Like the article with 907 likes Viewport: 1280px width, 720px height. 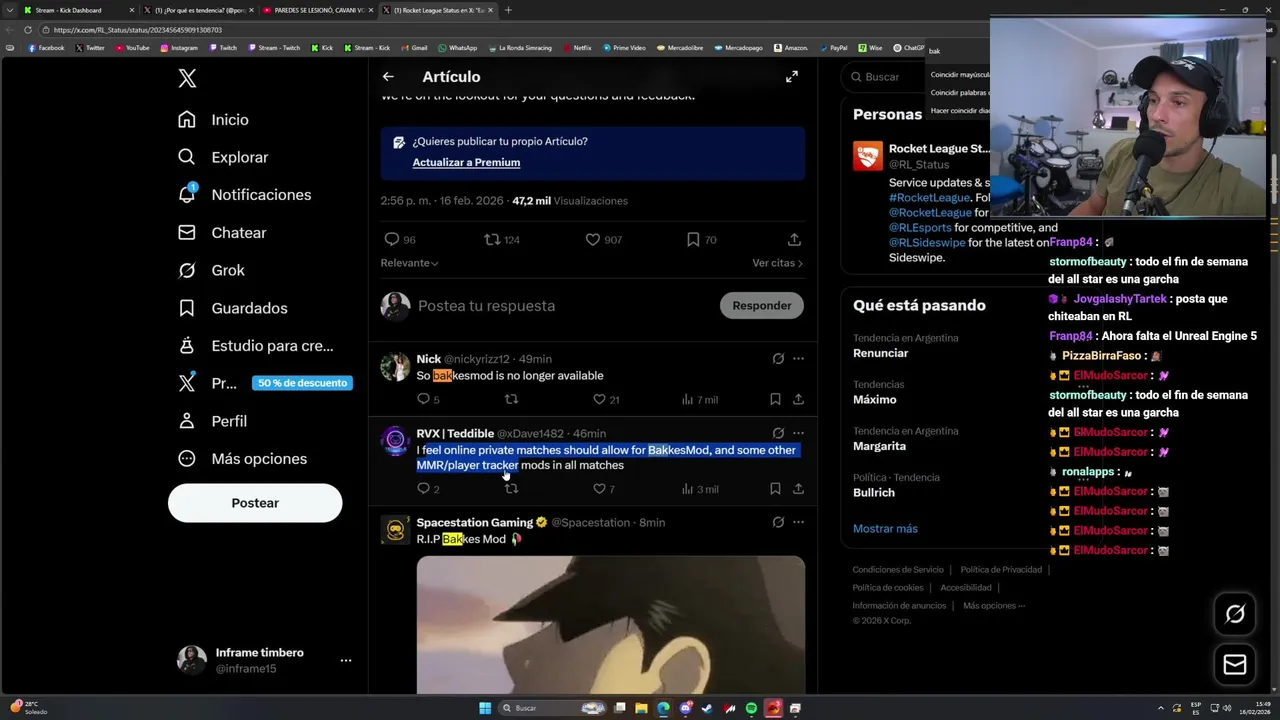603,240
